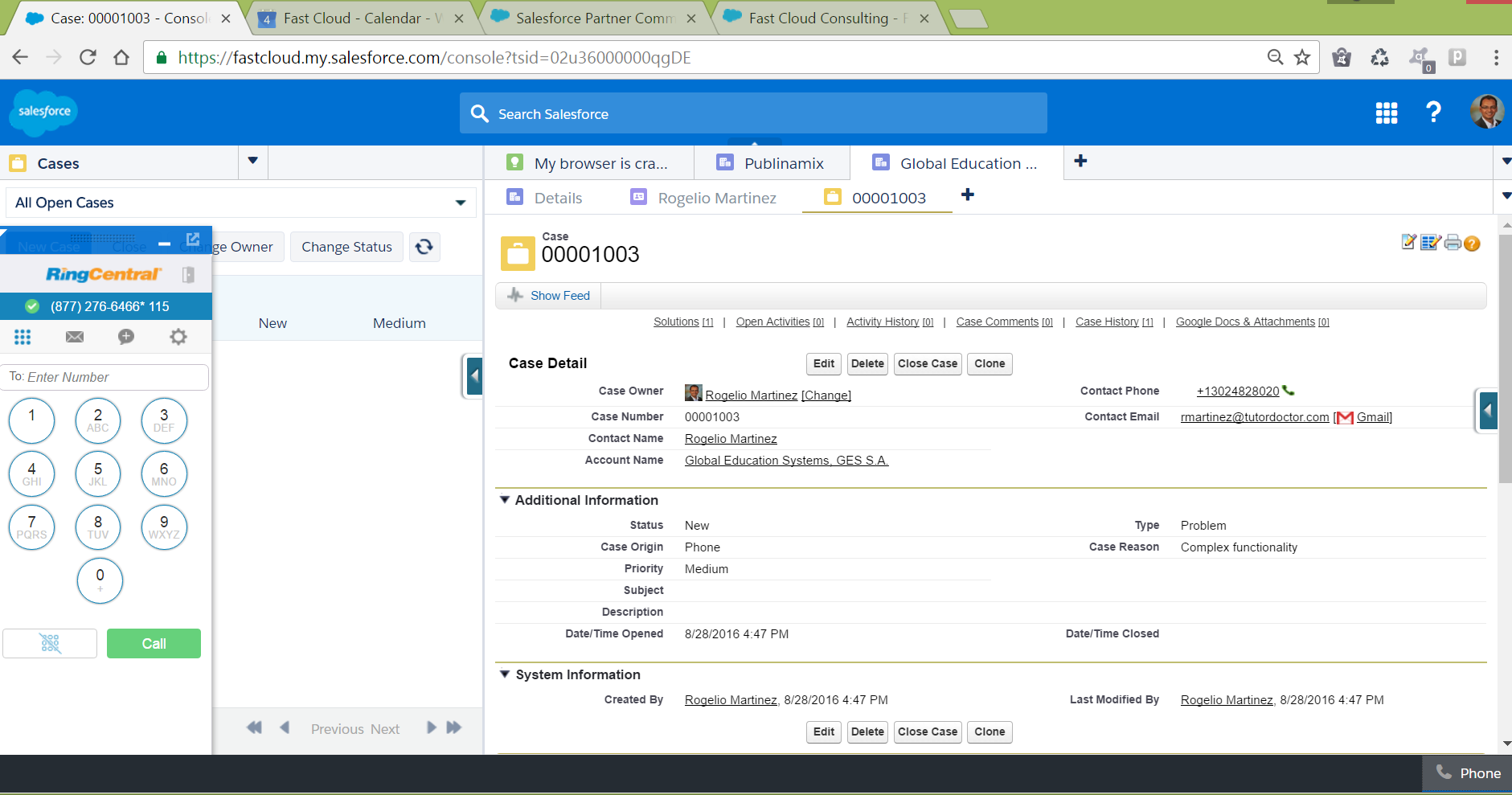Open RingCentral settings gear

[178, 337]
